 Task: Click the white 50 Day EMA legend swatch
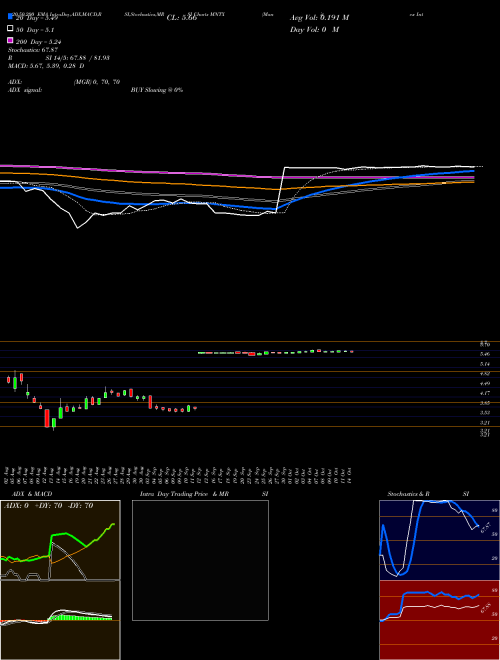click(x=10, y=29)
